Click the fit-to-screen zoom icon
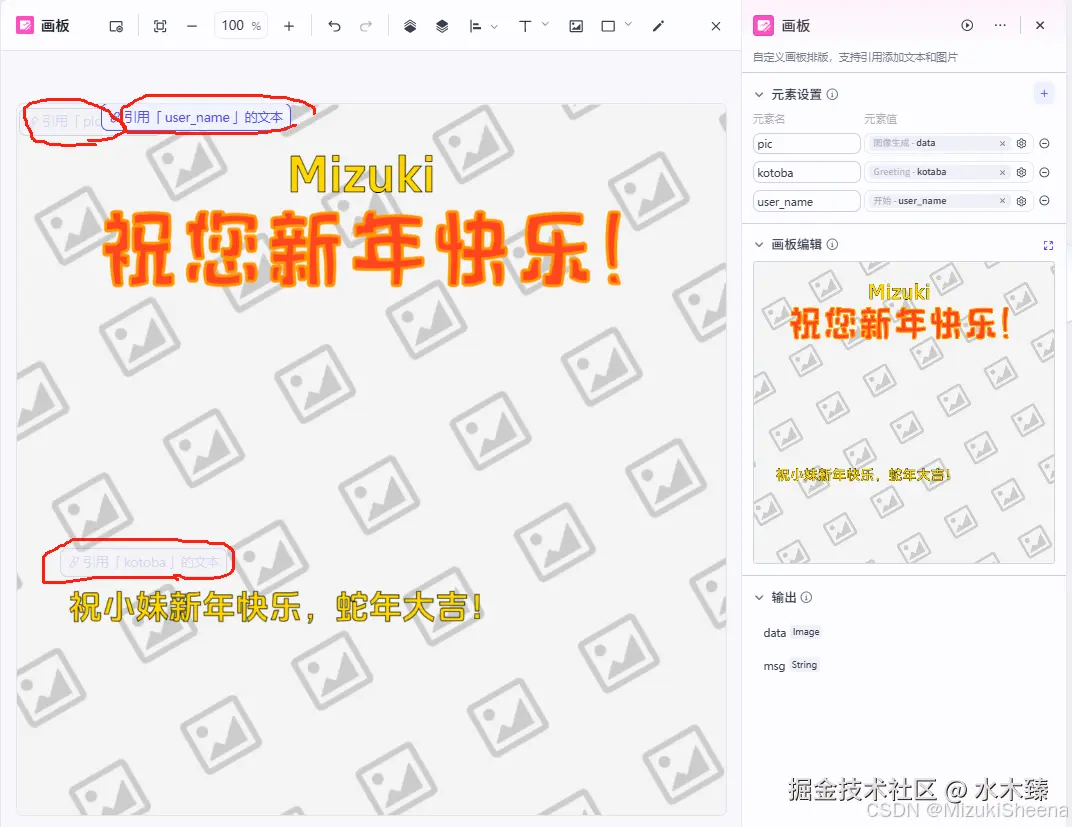1072x827 pixels. pyautogui.click(x=160, y=27)
